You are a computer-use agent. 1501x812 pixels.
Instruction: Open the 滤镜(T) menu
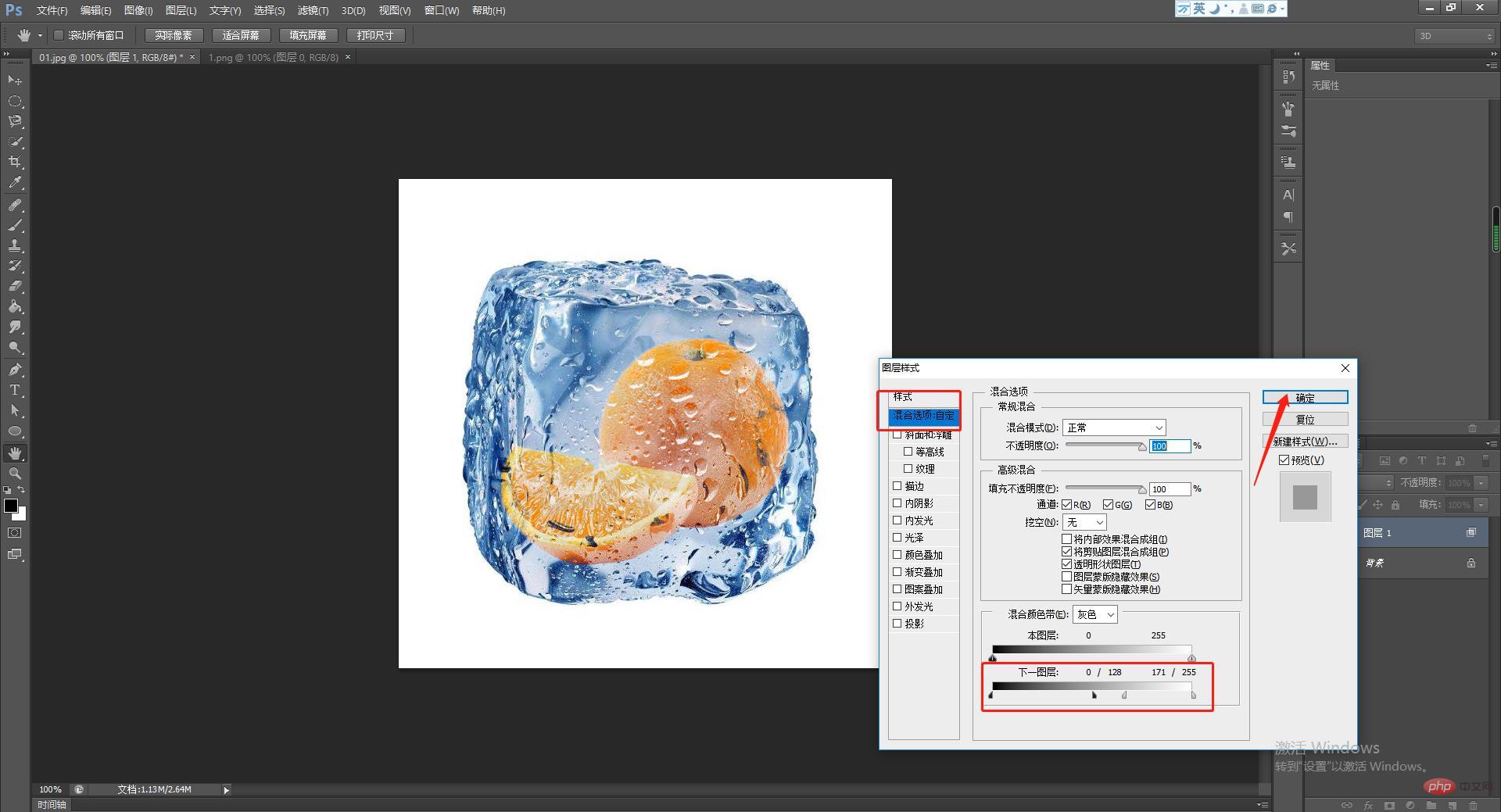[313, 10]
